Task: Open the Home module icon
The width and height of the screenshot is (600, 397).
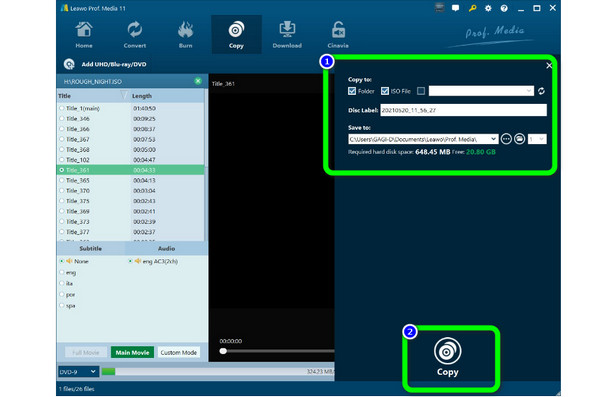Action: [x=84, y=30]
